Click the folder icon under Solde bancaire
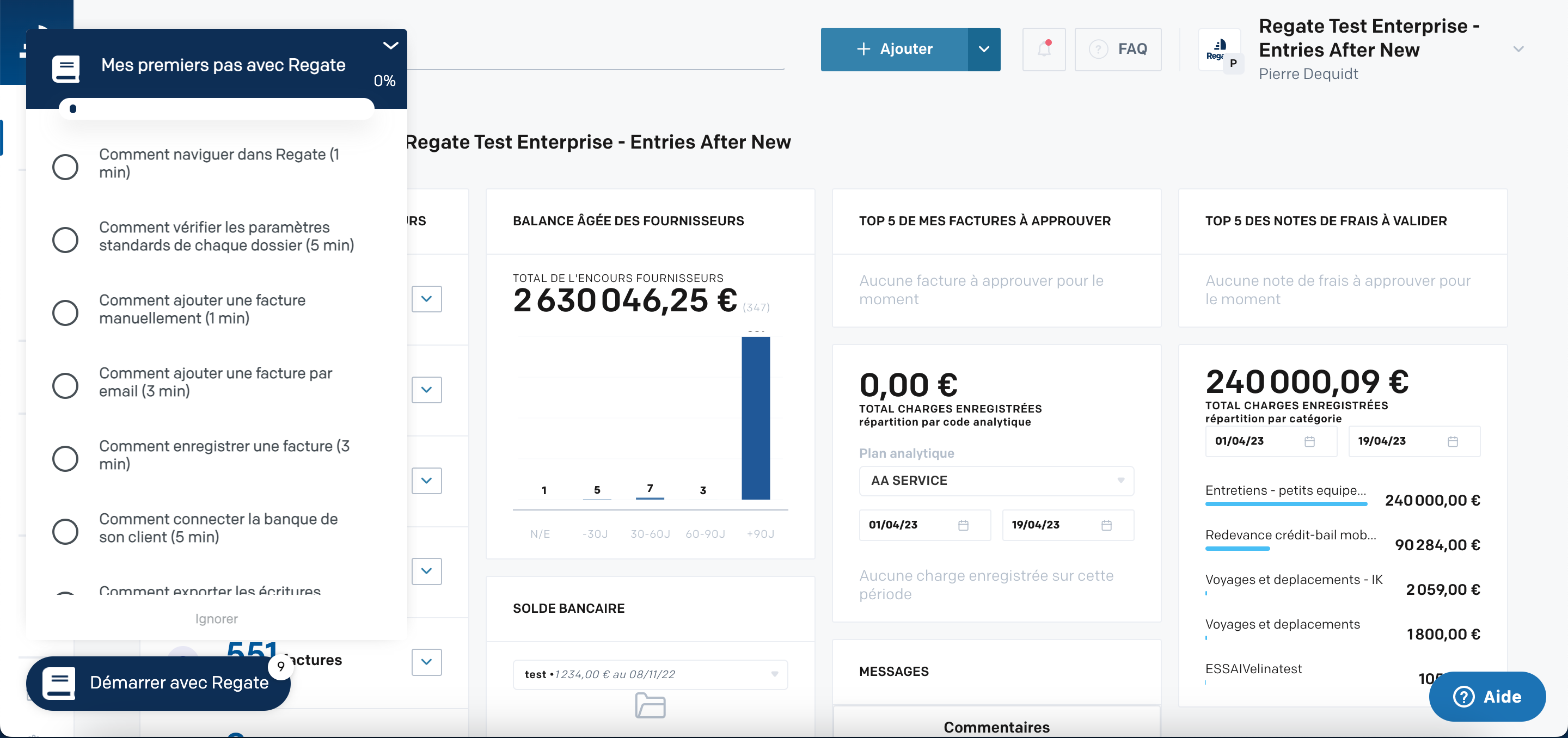 pos(650,706)
